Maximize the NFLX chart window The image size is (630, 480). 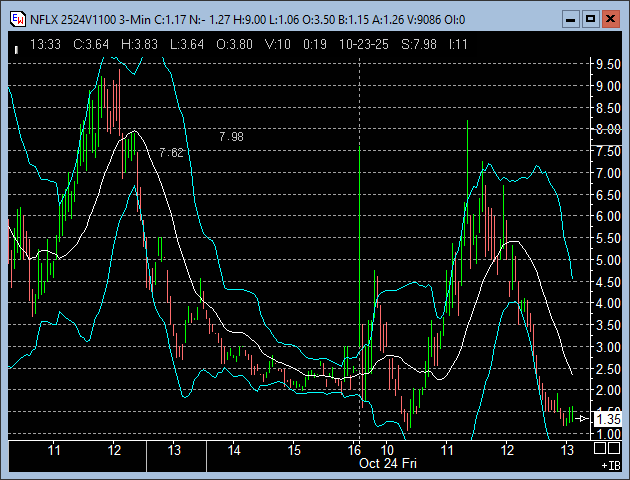pos(590,18)
